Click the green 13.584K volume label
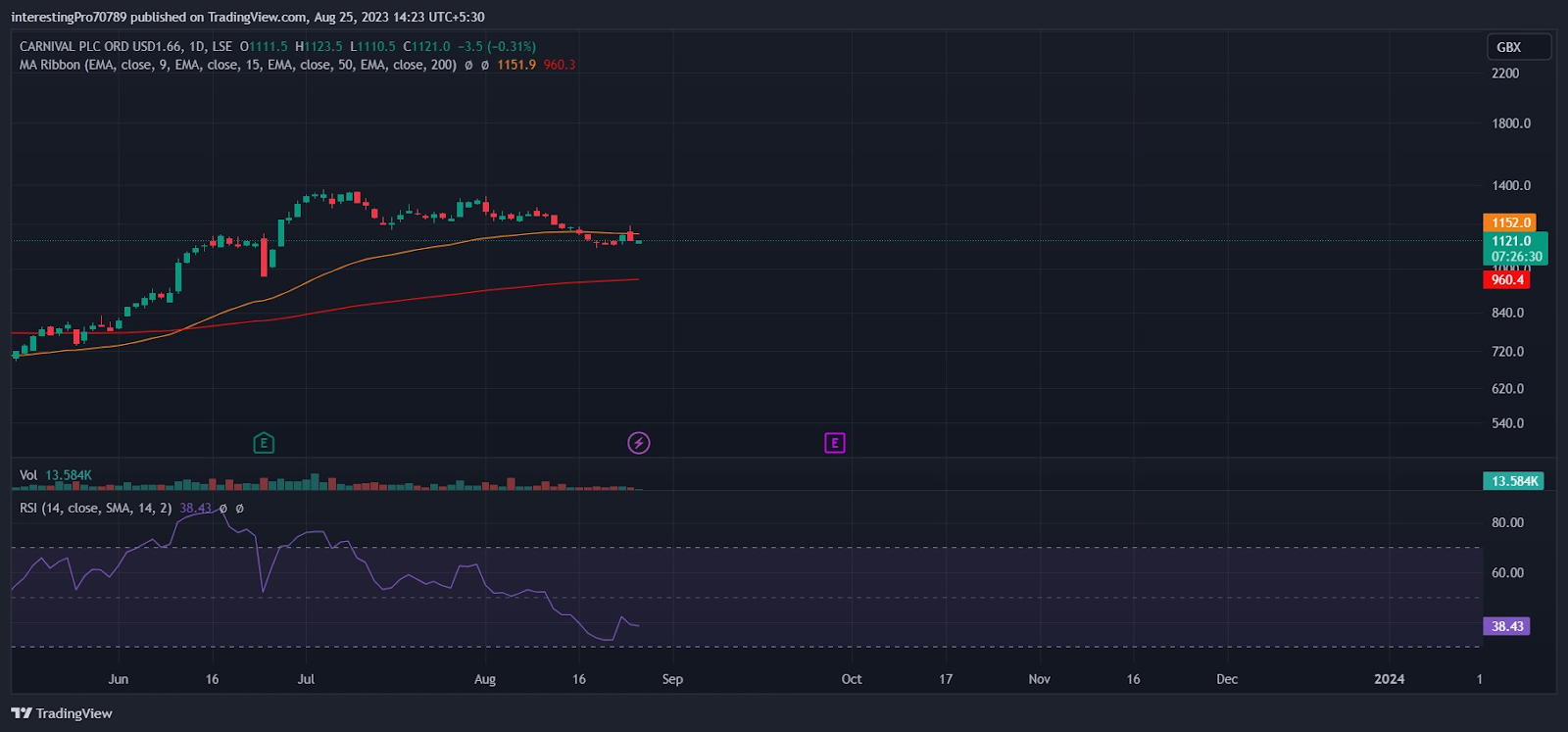The height and width of the screenshot is (732, 1568). point(1513,481)
